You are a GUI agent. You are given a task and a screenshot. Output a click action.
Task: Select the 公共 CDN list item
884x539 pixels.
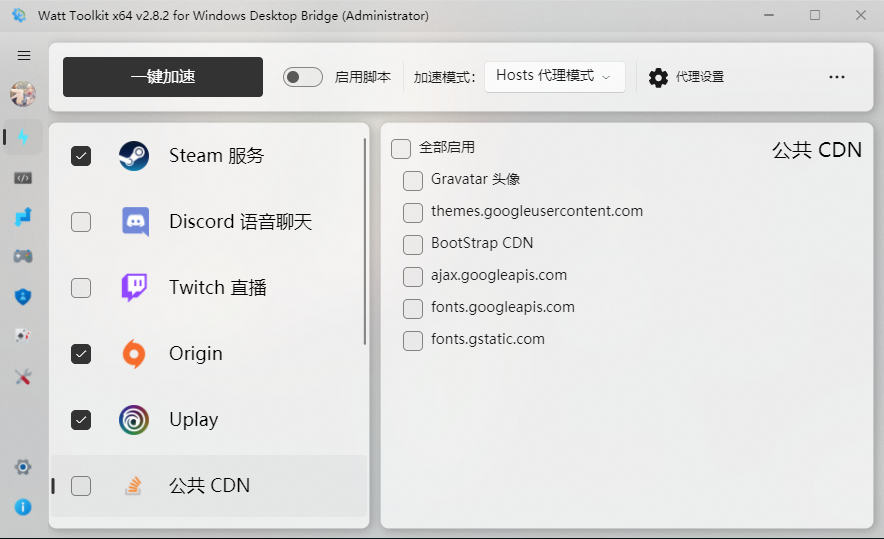209,486
